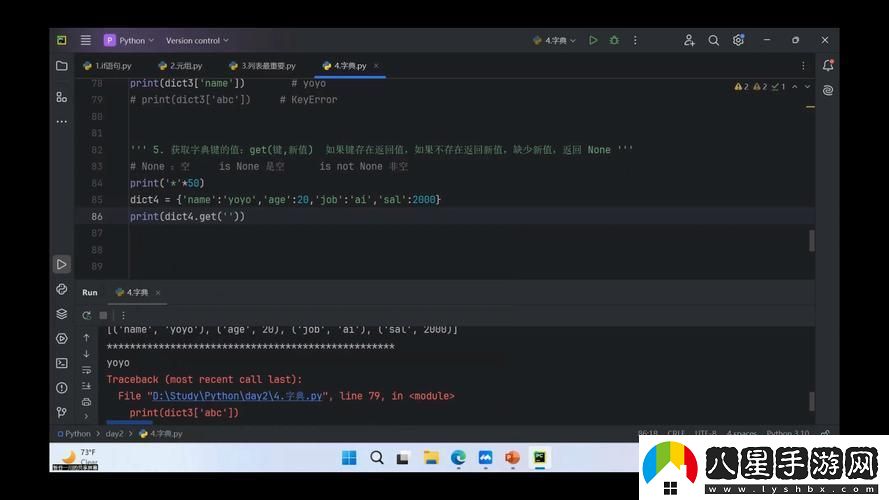The image size is (889, 500).
Task: Open the Git version control tool icon
Action: coord(62,412)
